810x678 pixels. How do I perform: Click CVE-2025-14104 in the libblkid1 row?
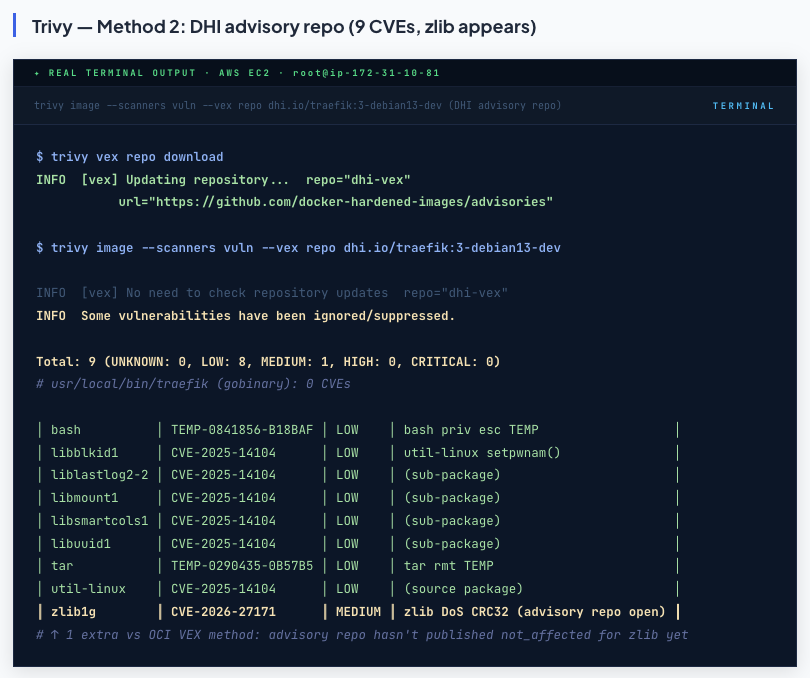[x=223, y=453]
